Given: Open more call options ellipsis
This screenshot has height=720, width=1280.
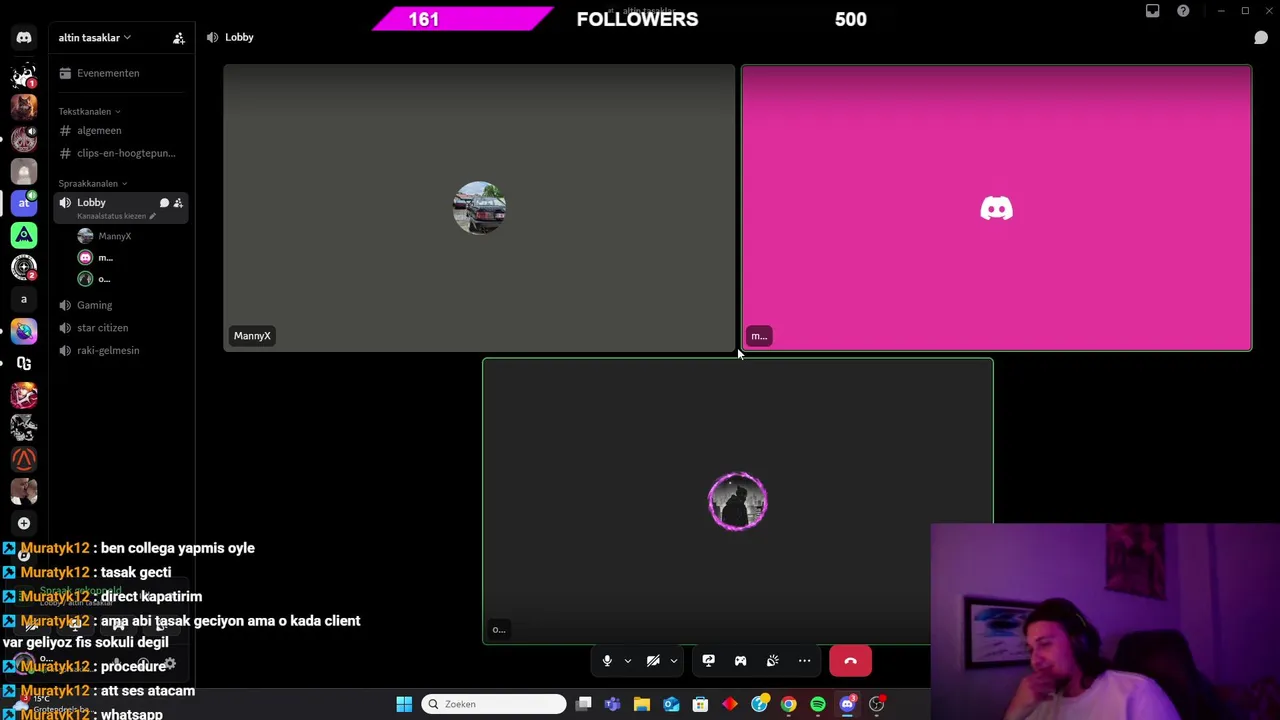Looking at the screenshot, I should click(804, 661).
